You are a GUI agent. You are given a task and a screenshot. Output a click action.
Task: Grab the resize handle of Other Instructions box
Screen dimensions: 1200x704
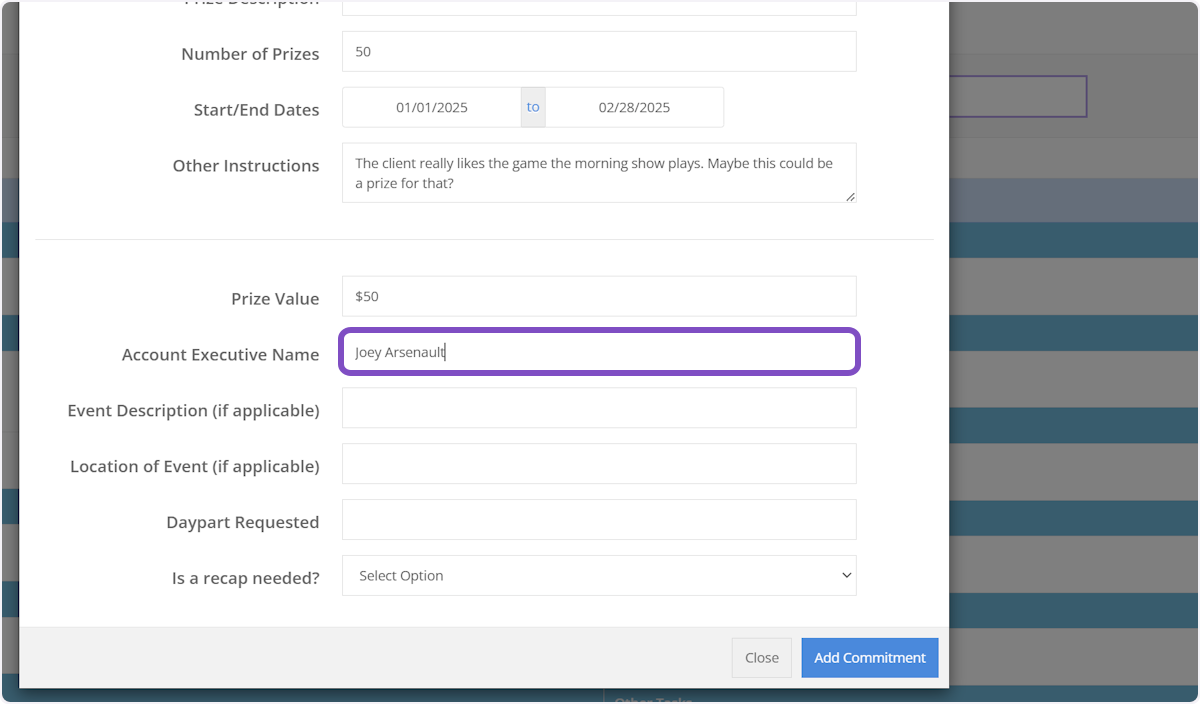click(850, 197)
